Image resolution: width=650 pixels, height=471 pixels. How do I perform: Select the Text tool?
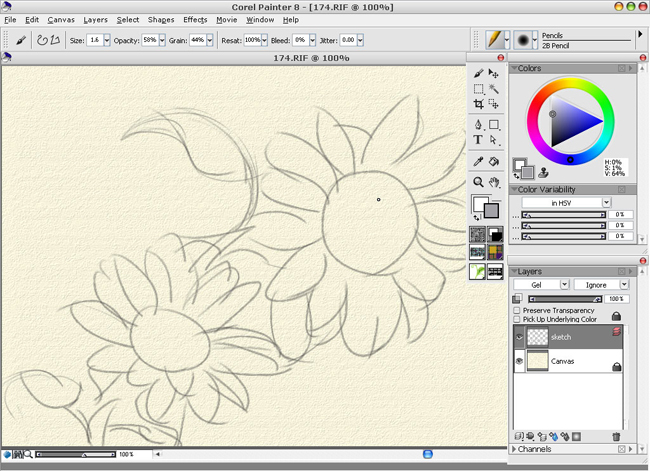pos(479,140)
